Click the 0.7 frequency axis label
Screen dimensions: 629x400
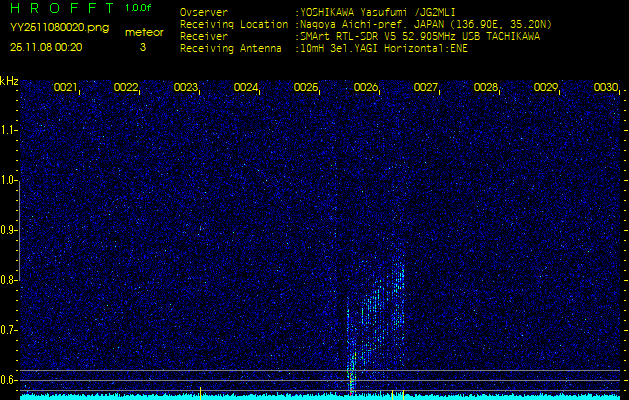coord(8,330)
